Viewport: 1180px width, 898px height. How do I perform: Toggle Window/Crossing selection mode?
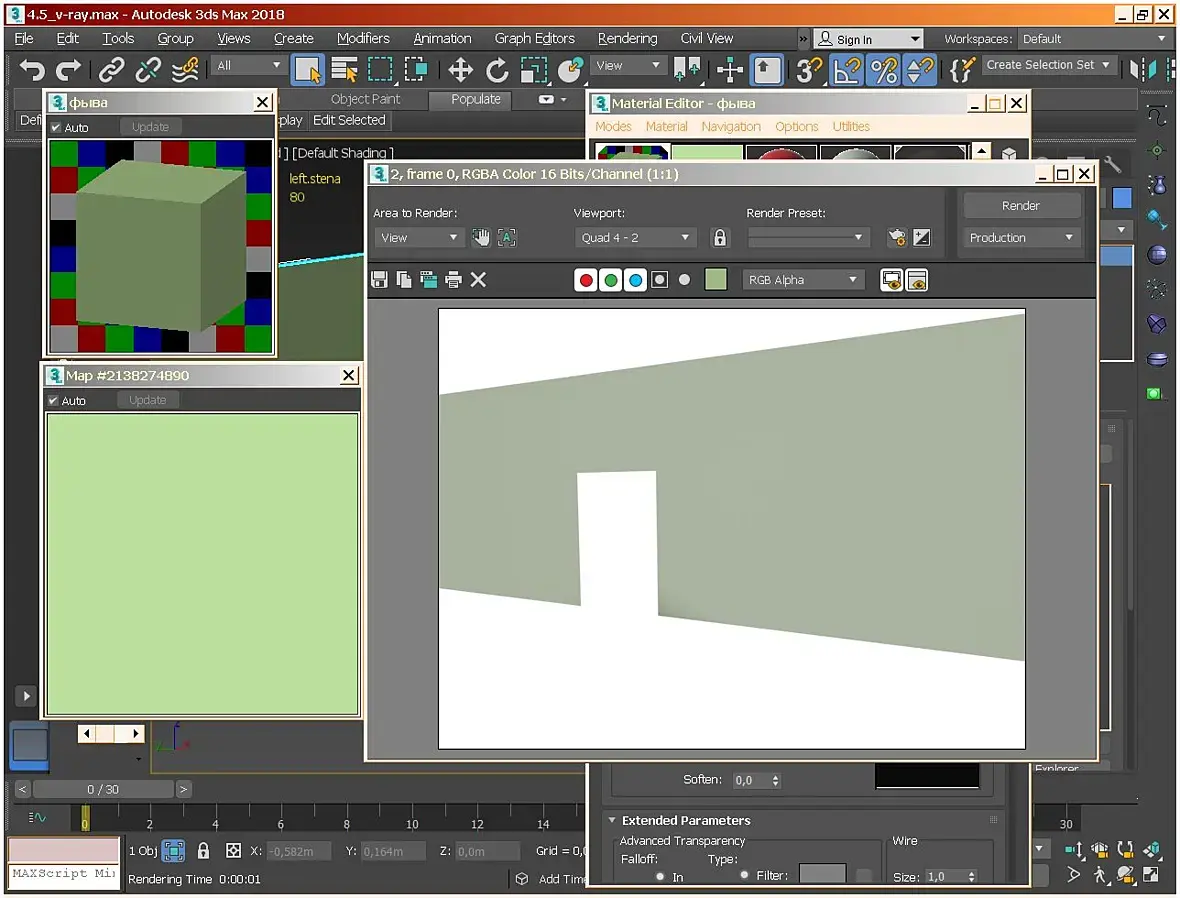tap(415, 70)
